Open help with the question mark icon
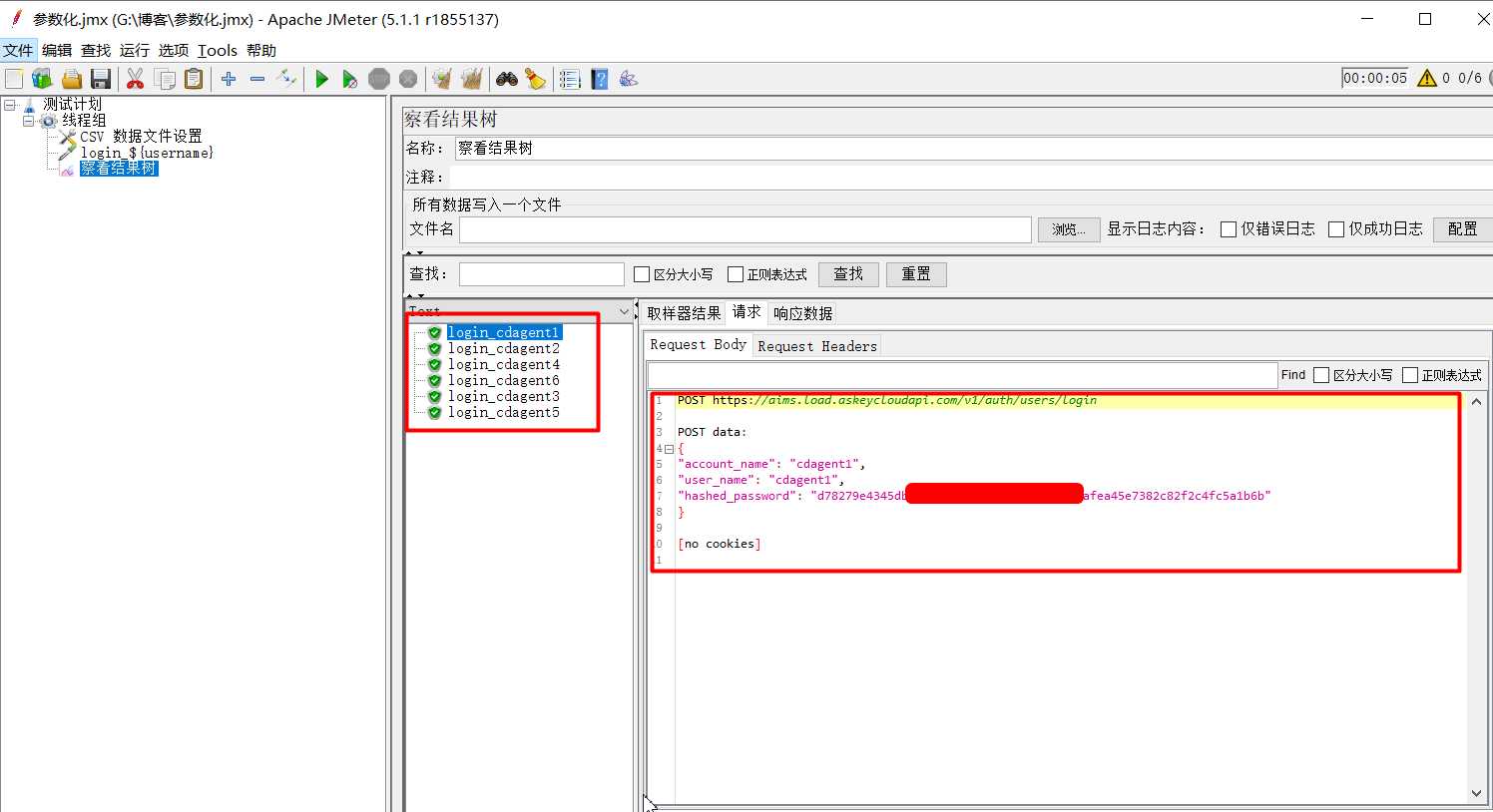Image resolution: width=1493 pixels, height=812 pixels. pos(600,79)
